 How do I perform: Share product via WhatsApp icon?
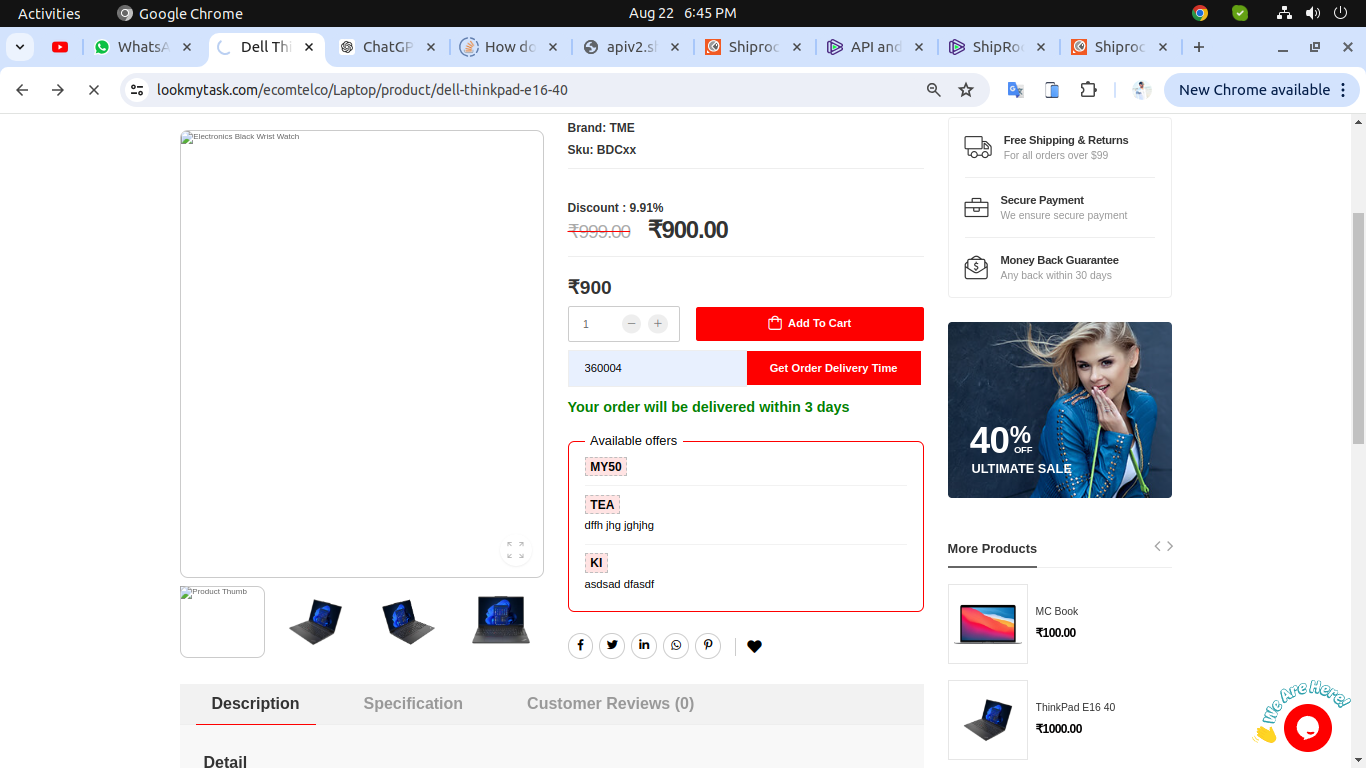click(676, 646)
